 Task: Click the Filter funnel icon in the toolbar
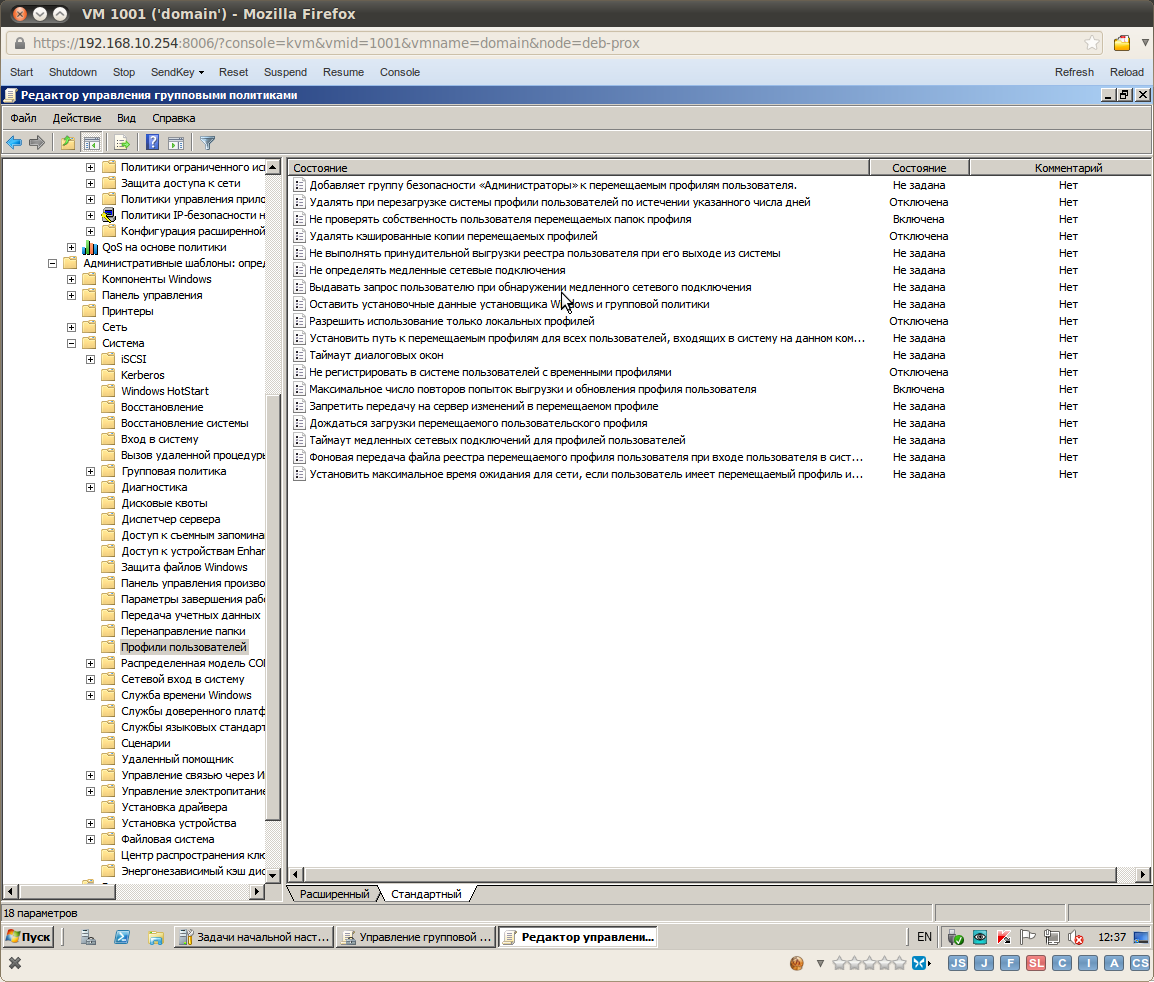[208, 143]
